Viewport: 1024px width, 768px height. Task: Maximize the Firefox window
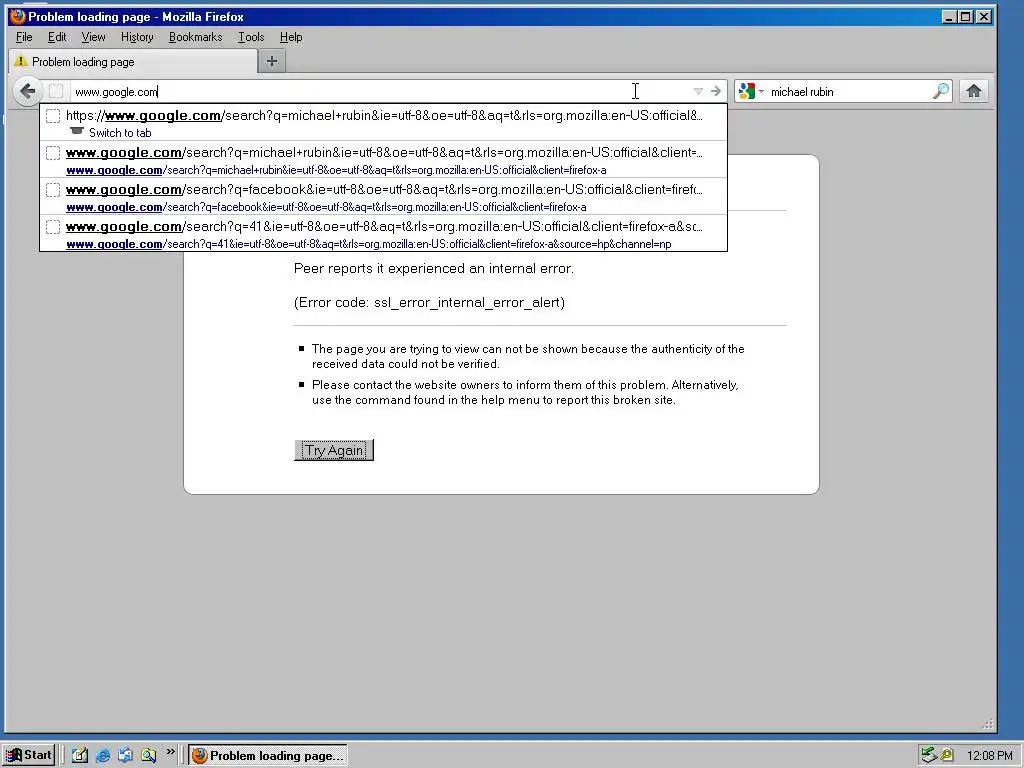coord(966,17)
